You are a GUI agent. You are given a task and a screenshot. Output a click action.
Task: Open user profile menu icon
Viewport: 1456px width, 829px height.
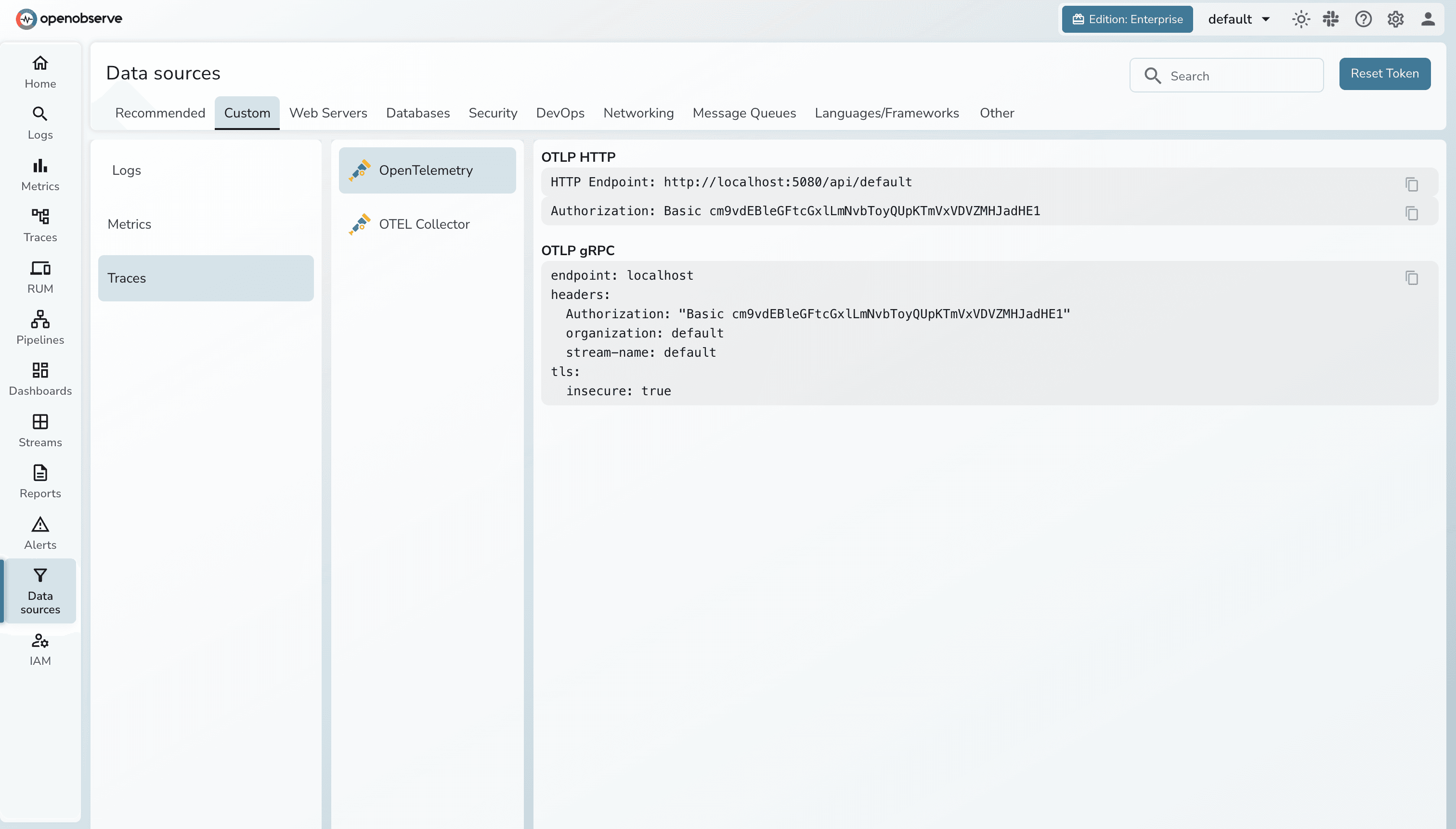point(1428,19)
